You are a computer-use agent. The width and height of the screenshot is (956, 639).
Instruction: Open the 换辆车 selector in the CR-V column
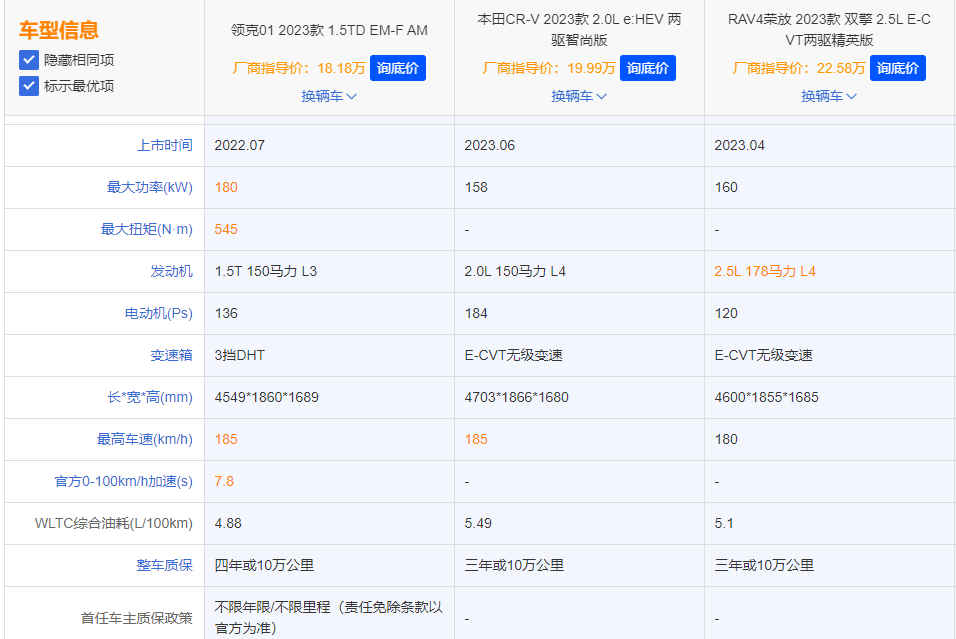pos(578,96)
